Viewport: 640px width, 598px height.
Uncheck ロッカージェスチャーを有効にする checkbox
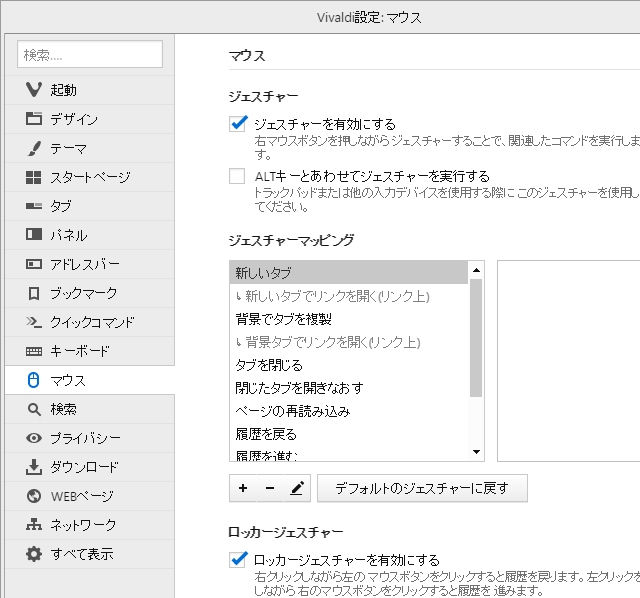click(237, 560)
